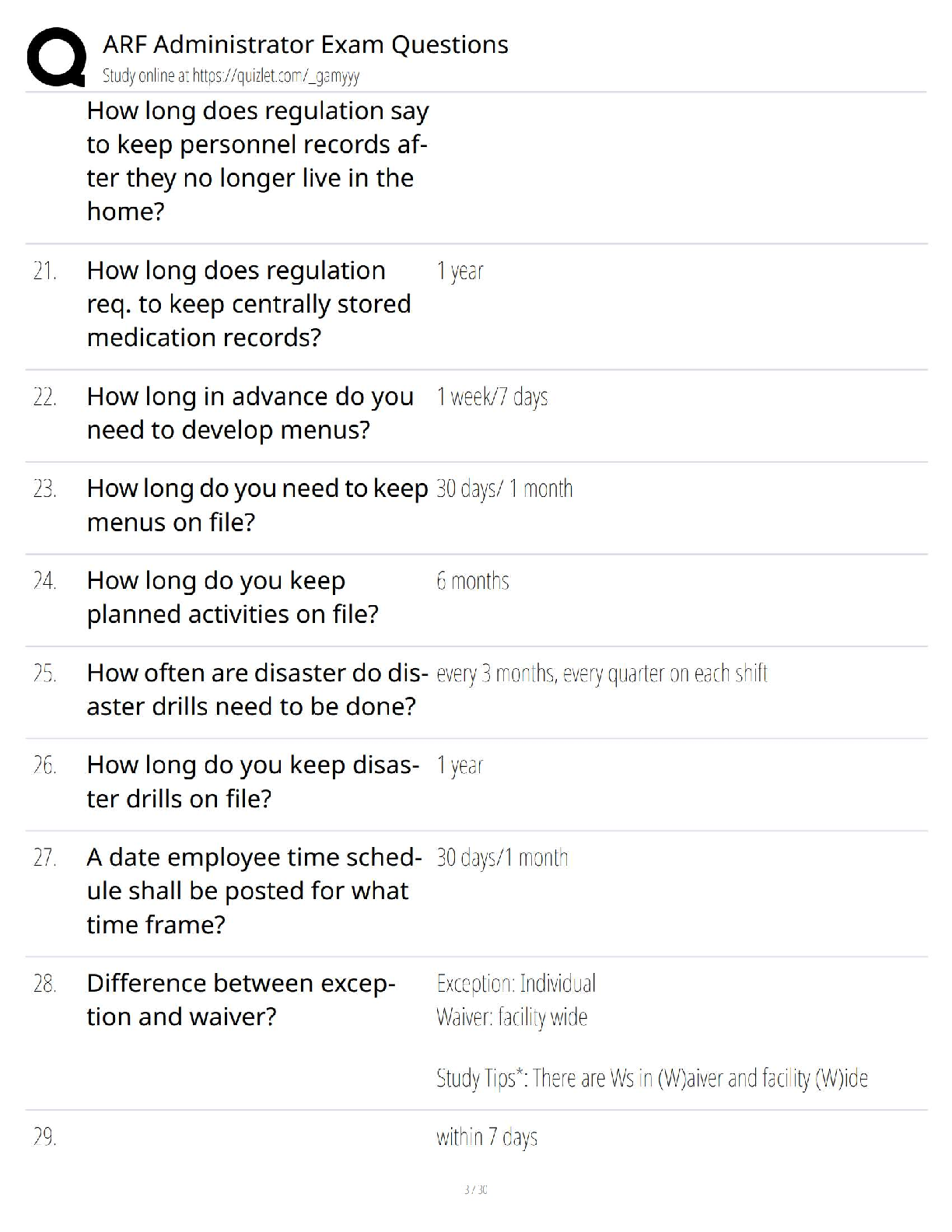This screenshot has width=952, height=1232.
Task: Select the 'within 7 days' answer for item 29
Action: 487,1137
